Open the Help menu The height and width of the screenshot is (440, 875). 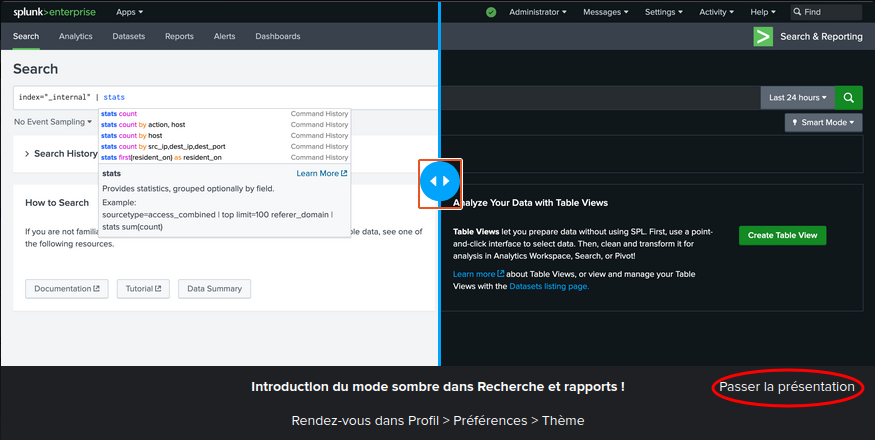pos(763,12)
